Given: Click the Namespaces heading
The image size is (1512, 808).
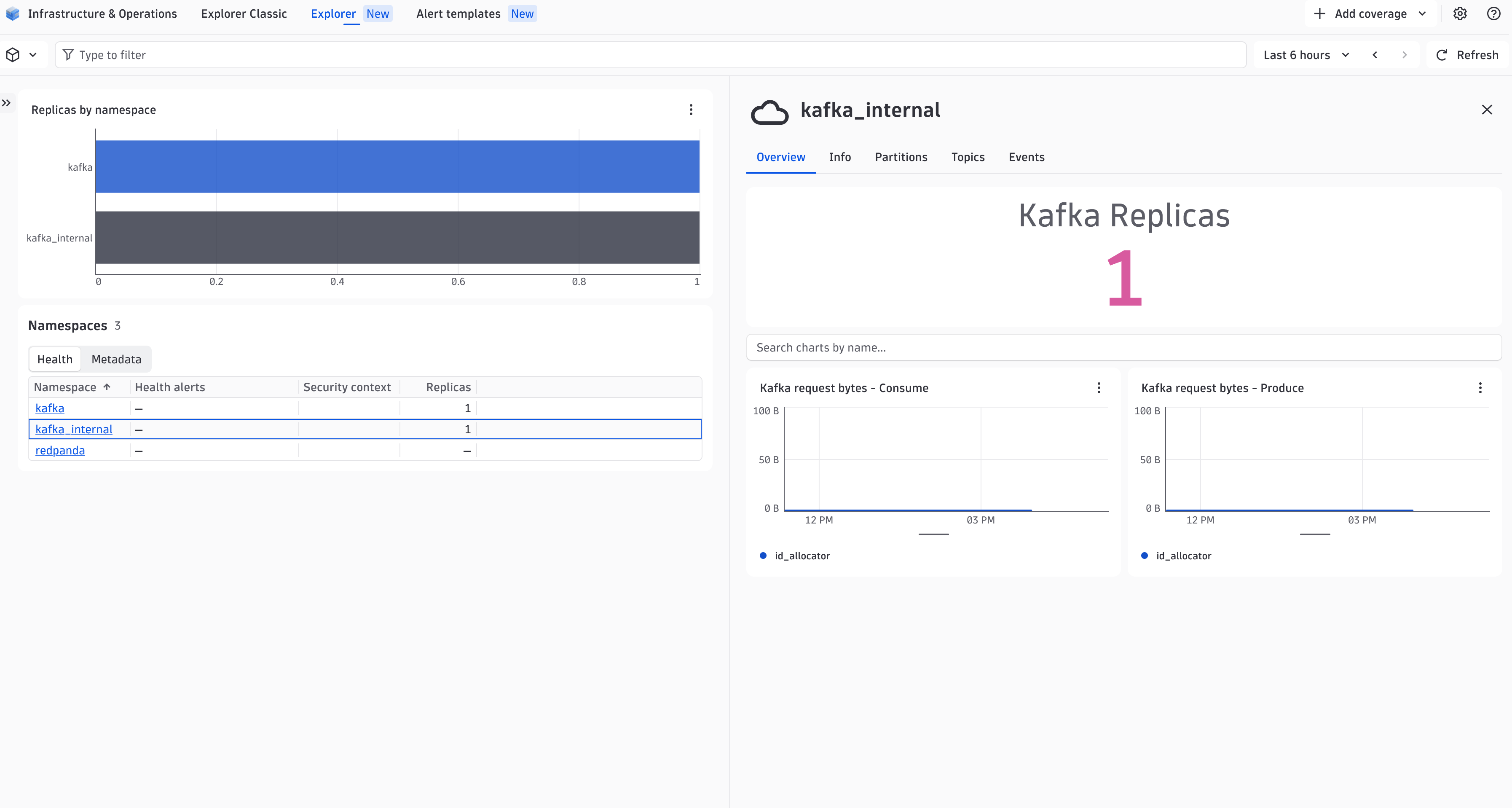Looking at the screenshot, I should point(67,325).
